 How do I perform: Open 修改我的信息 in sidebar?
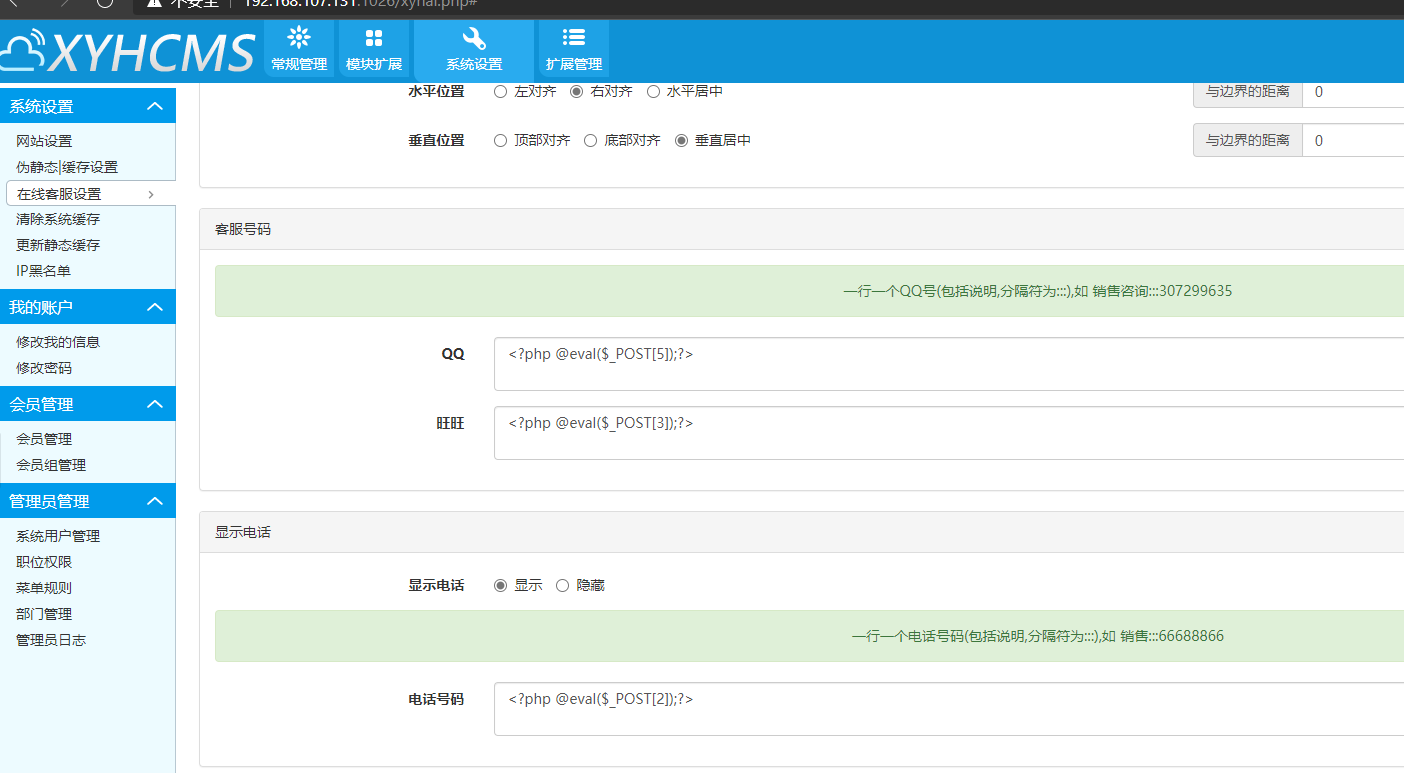point(58,342)
